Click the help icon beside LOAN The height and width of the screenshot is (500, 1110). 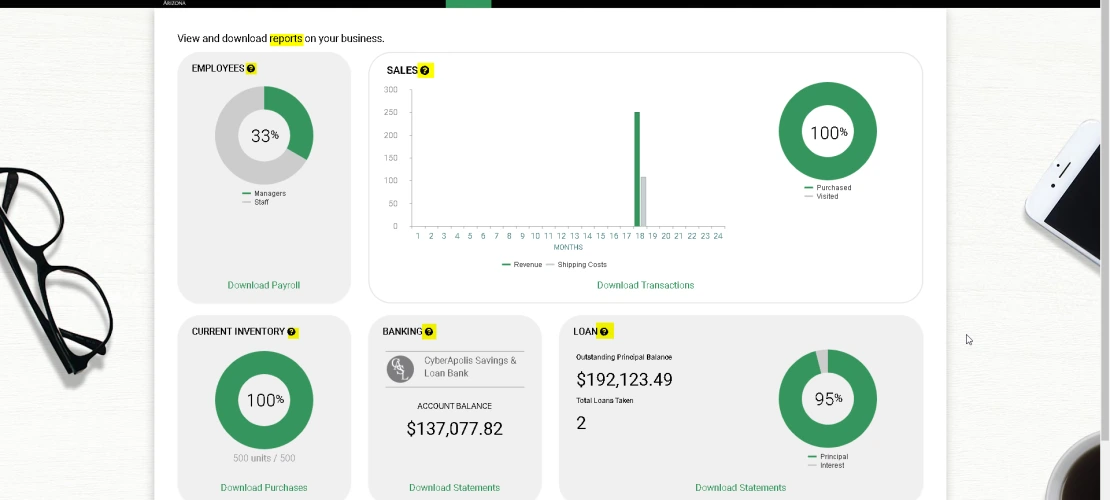(604, 332)
